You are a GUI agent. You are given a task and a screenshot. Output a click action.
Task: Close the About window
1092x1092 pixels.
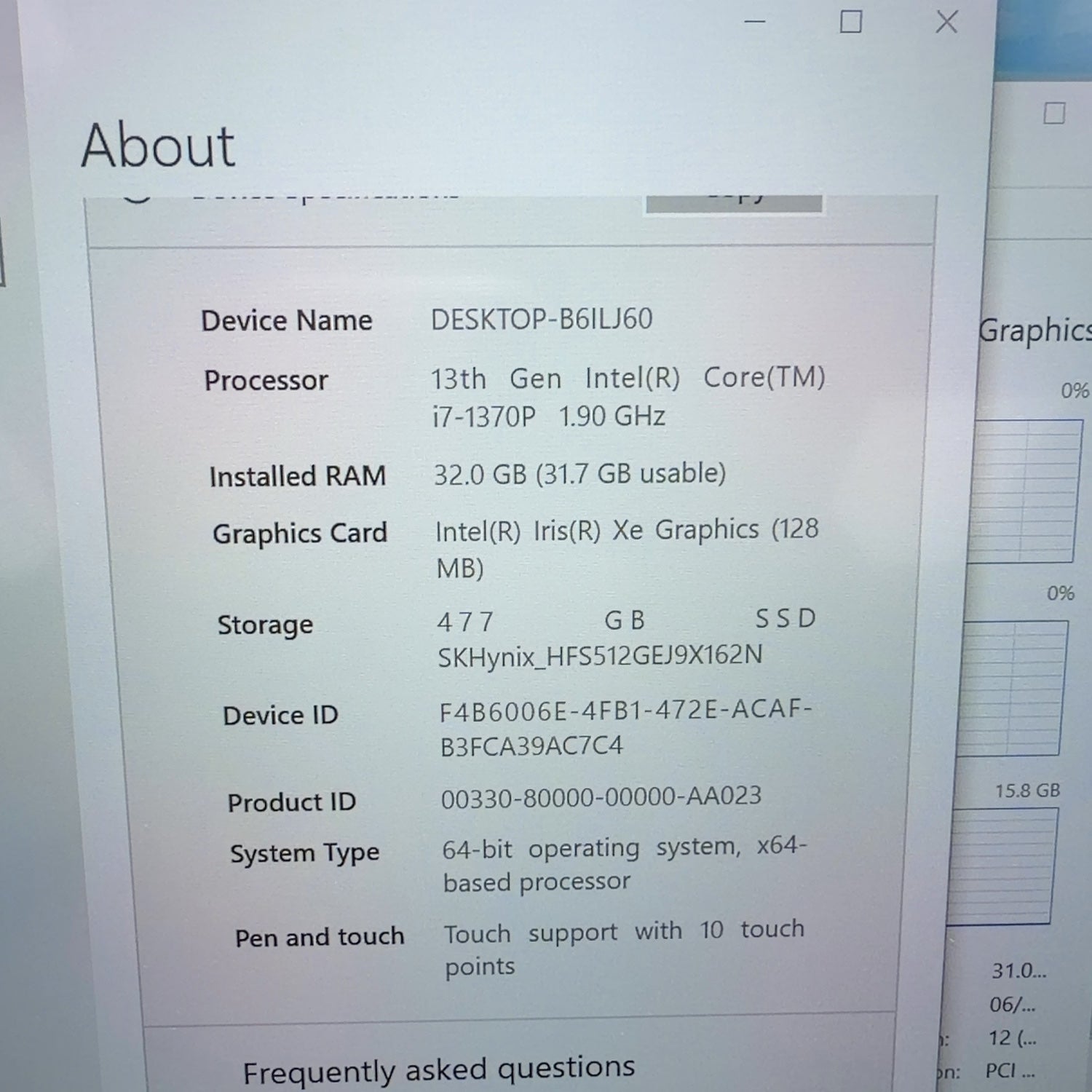[x=946, y=22]
